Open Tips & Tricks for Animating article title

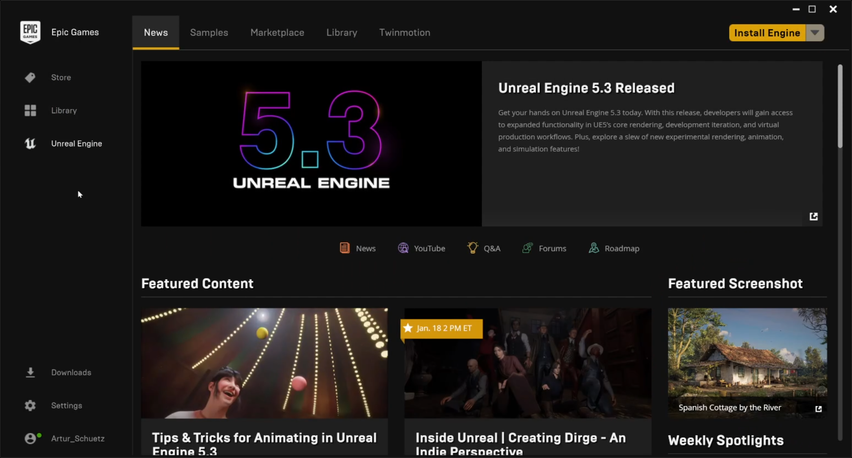(x=264, y=444)
